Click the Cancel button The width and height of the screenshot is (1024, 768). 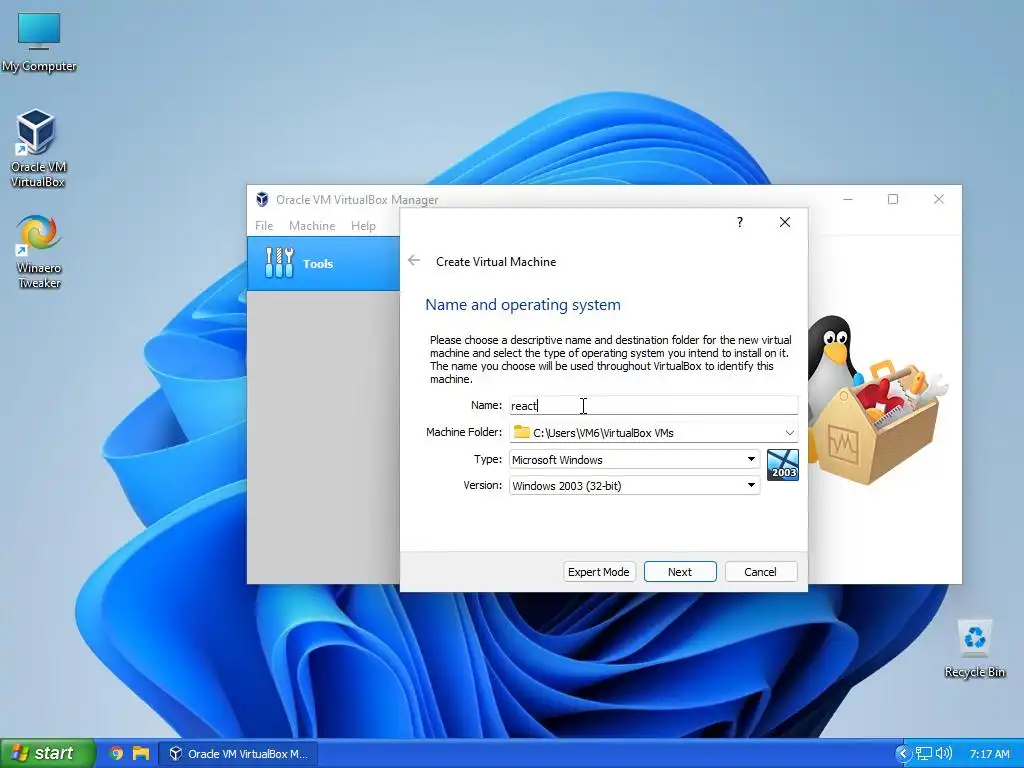[760, 571]
